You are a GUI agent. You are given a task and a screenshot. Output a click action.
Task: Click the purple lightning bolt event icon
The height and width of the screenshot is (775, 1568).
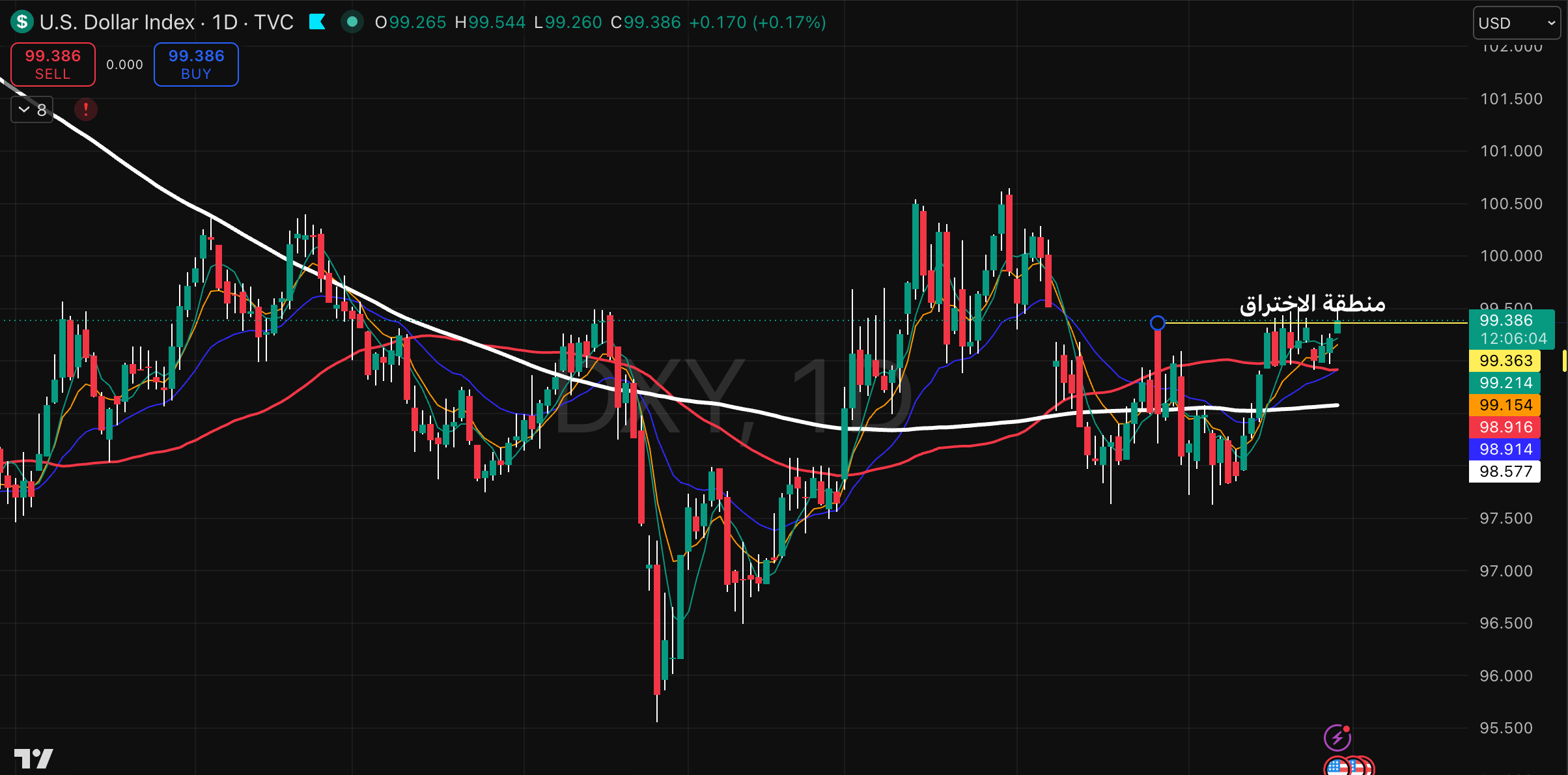(x=1337, y=738)
